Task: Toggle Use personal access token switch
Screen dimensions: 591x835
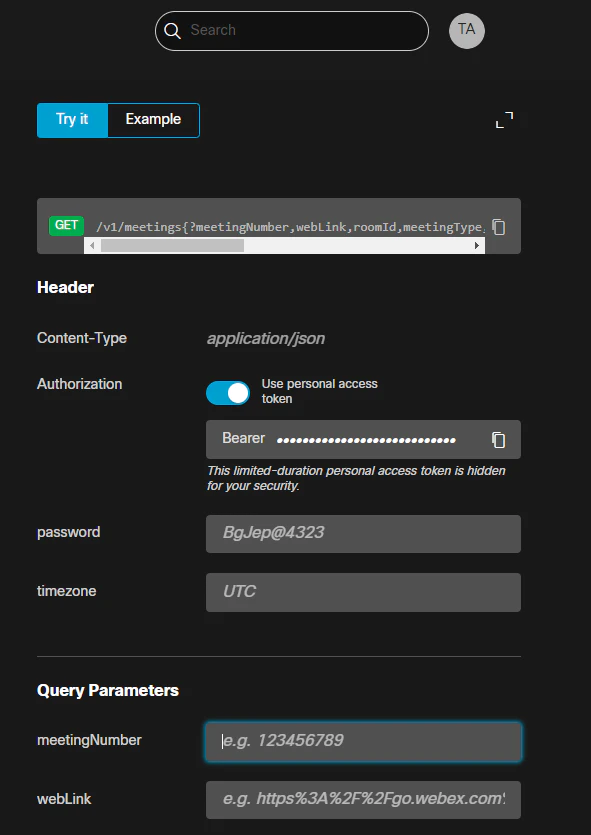Action: [228, 393]
